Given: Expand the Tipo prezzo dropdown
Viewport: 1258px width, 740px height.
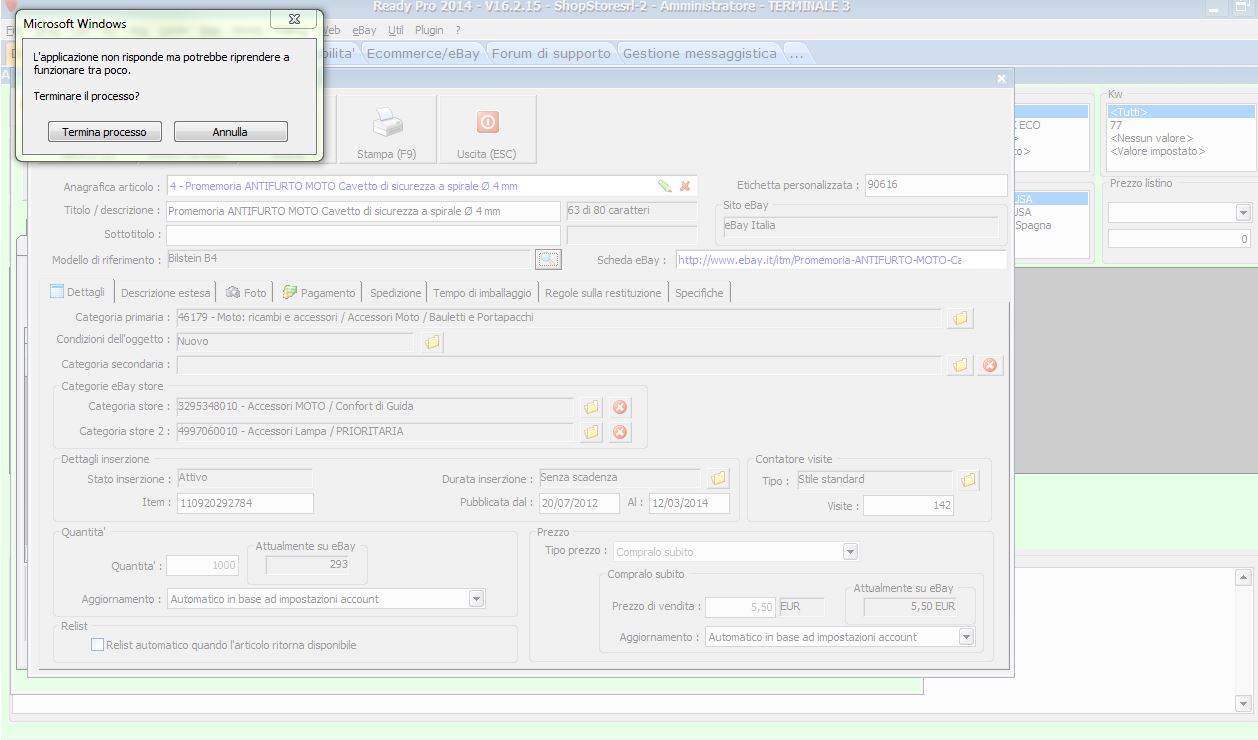Looking at the screenshot, I should point(850,552).
